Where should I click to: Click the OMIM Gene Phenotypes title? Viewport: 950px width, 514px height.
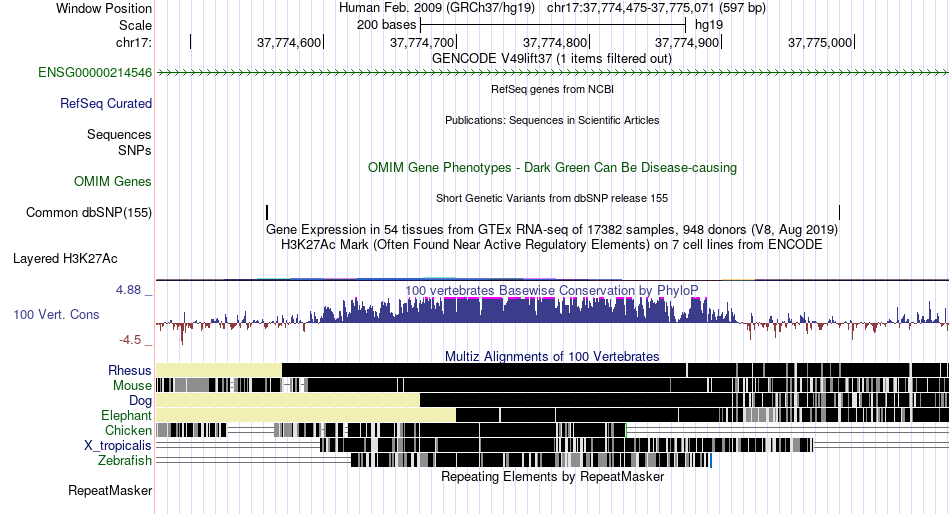tap(553, 168)
